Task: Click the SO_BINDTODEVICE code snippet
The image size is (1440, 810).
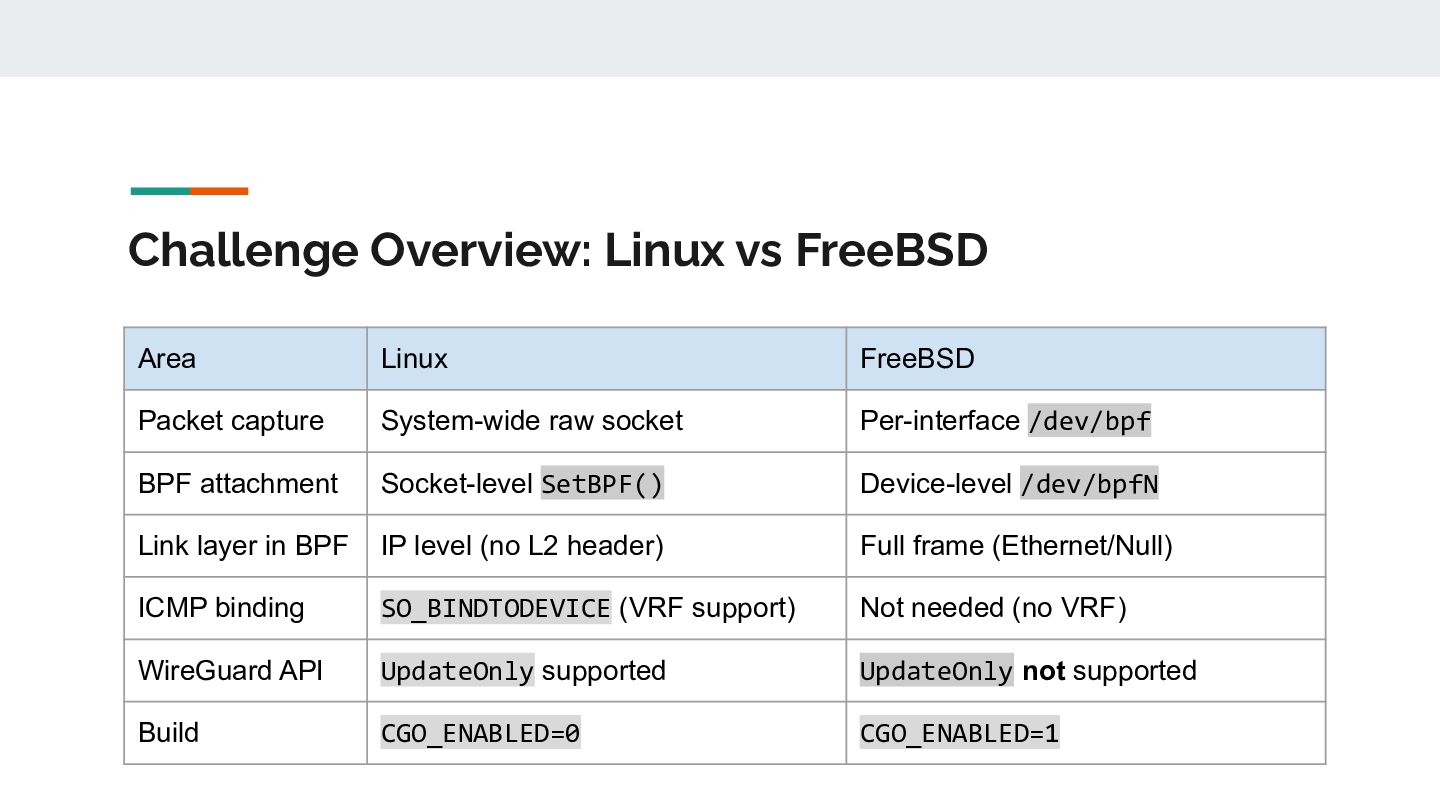Action: (x=495, y=609)
